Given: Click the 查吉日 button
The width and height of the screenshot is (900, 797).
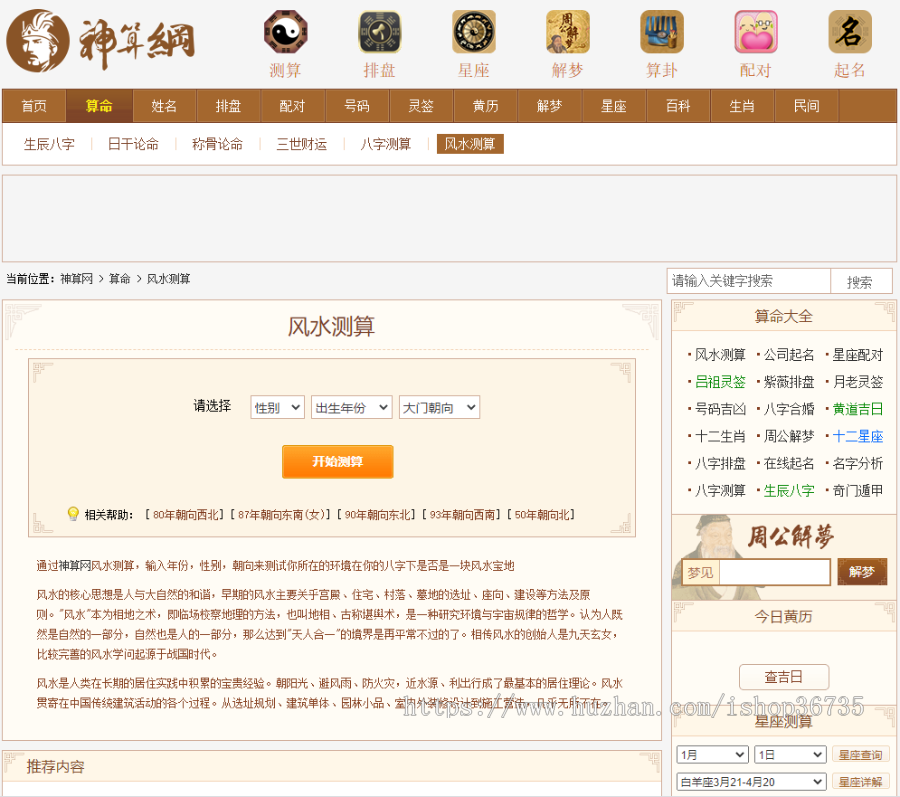Looking at the screenshot, I should coord(783,677).
